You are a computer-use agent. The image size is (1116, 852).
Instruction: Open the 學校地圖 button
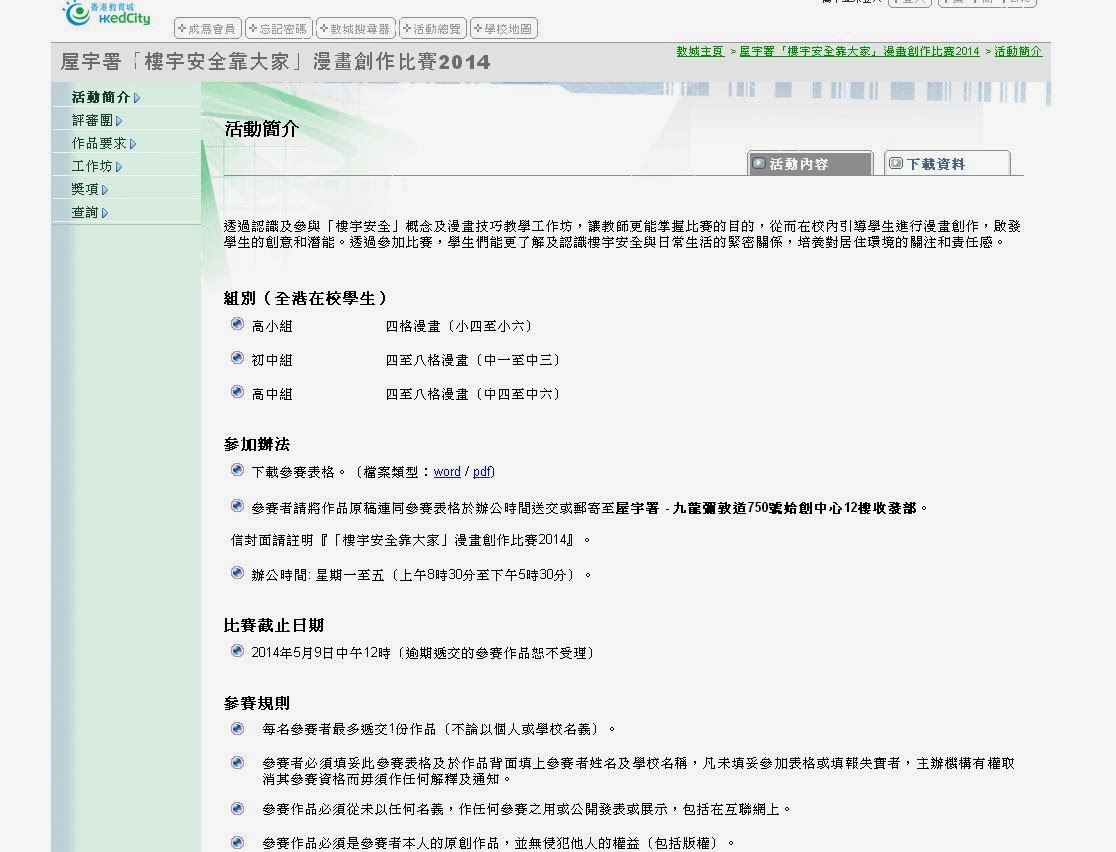coord(504,28)
